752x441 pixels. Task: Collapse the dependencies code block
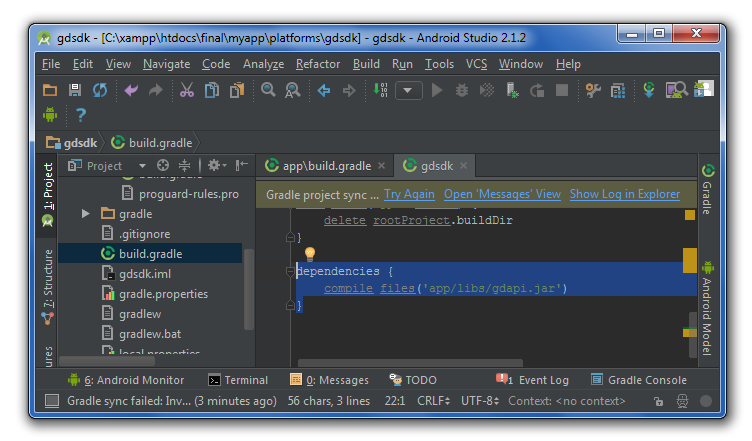coord(290,272)
